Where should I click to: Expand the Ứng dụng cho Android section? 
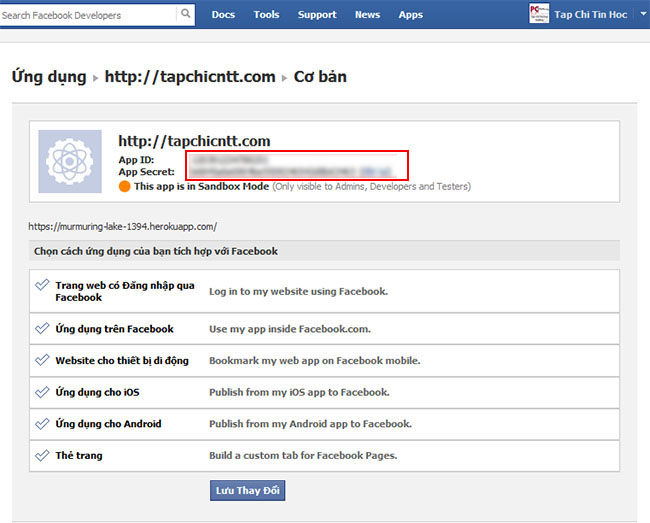click(x=325, y=424)
